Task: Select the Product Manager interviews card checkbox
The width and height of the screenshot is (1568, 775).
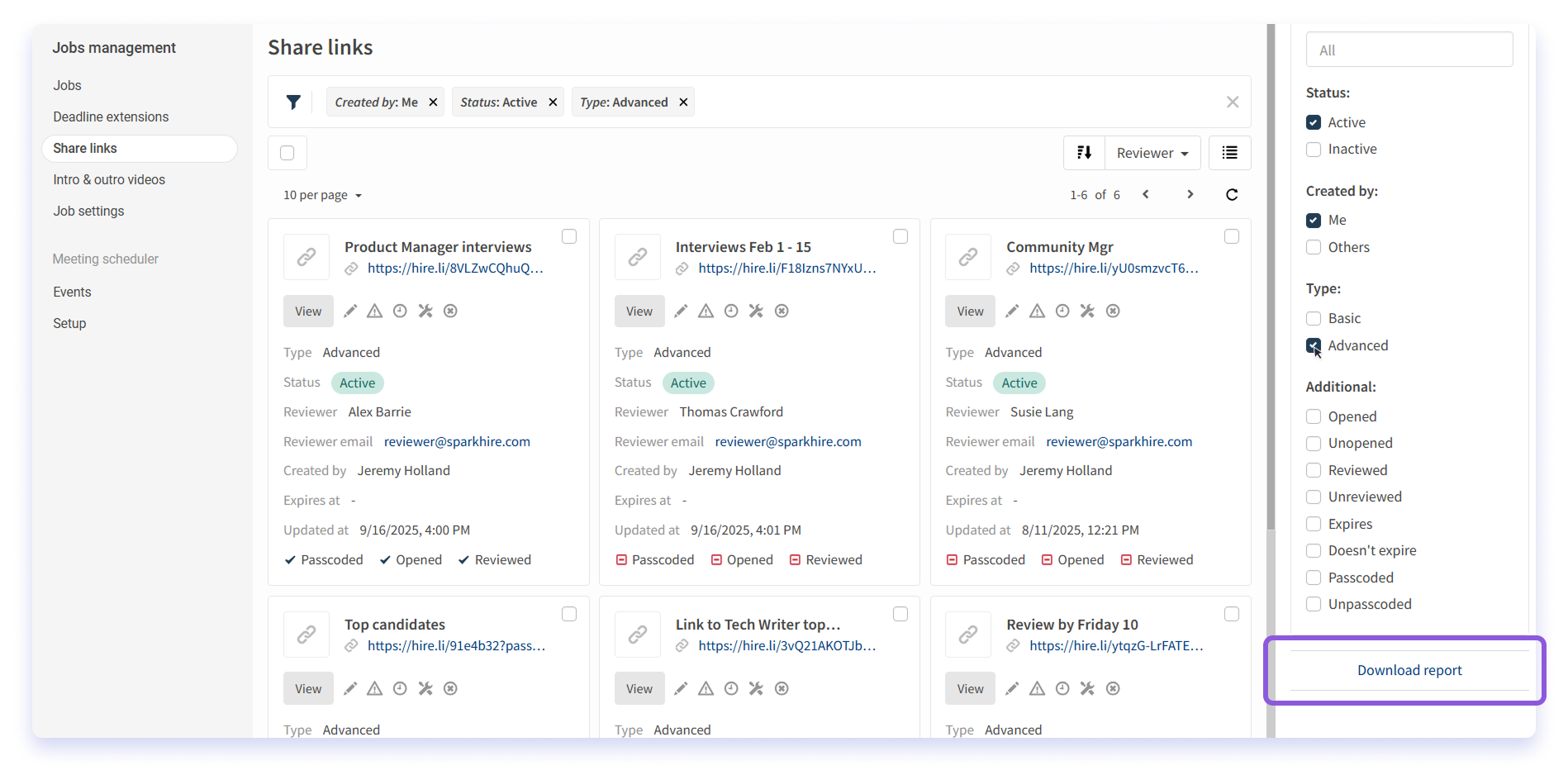Action: 569,236
